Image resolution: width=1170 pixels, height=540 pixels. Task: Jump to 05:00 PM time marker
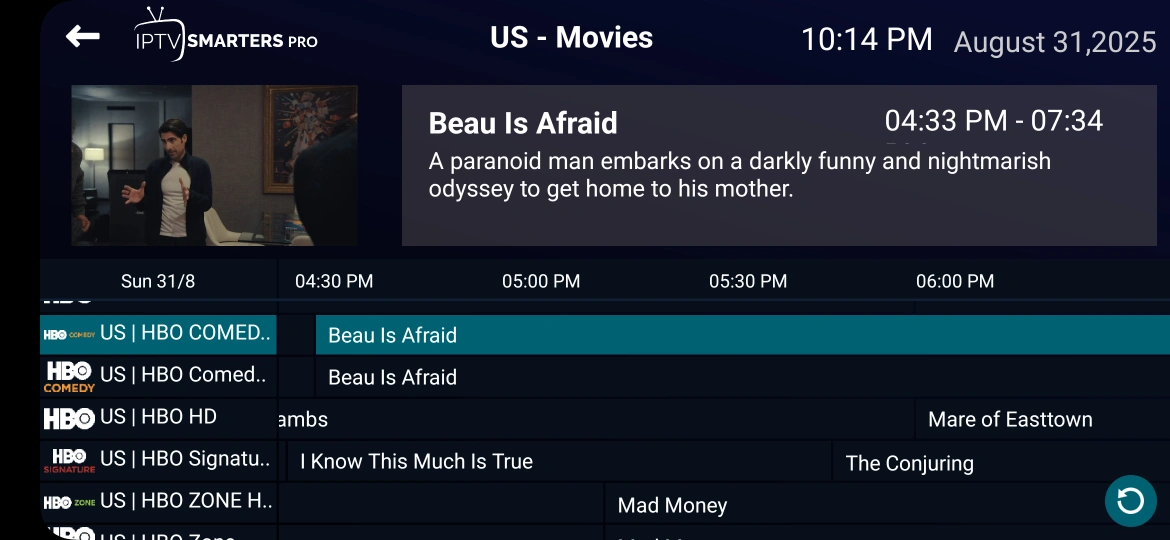(x=541, y=281)
